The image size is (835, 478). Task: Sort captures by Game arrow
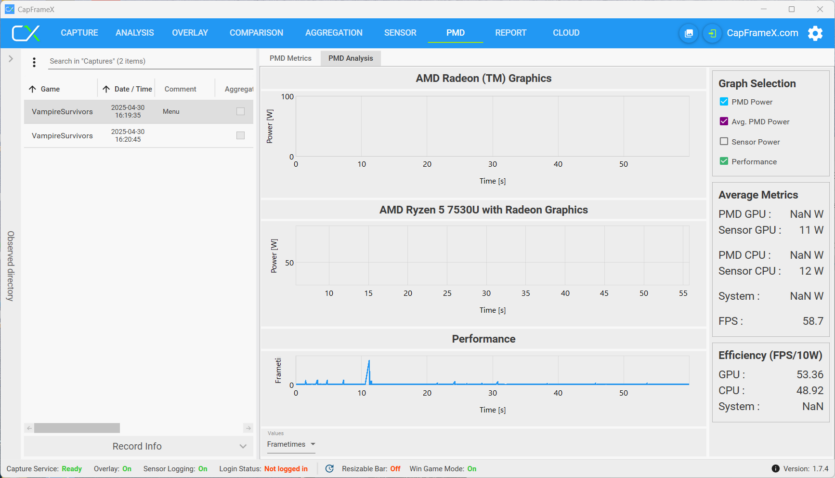(x=32, y=89)
